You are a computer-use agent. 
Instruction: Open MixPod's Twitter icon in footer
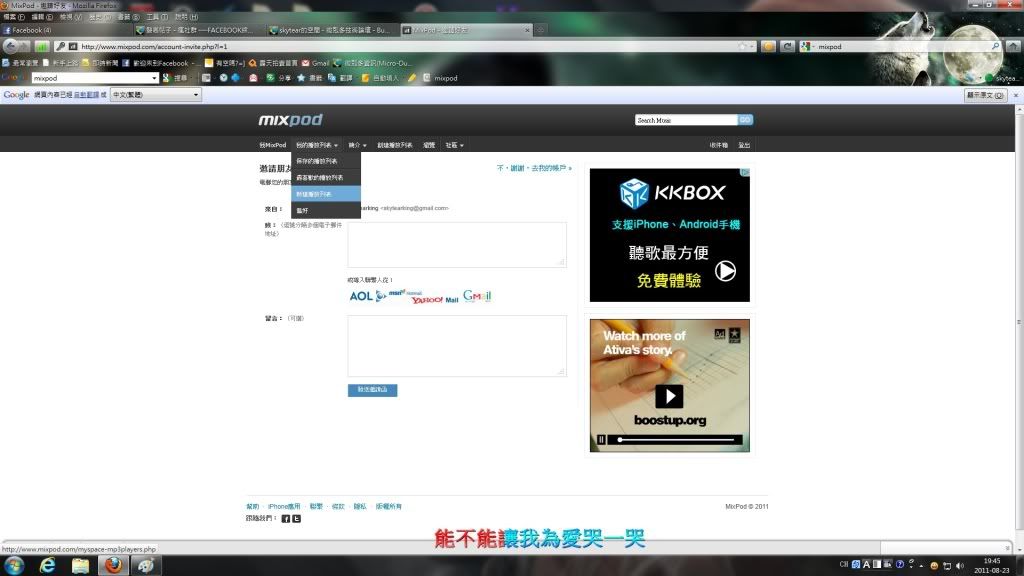296,519
